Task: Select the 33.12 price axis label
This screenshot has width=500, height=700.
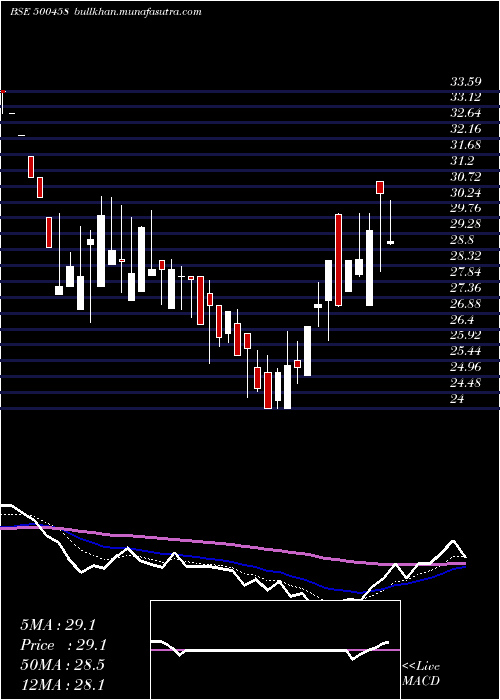Action: [466, 97]
